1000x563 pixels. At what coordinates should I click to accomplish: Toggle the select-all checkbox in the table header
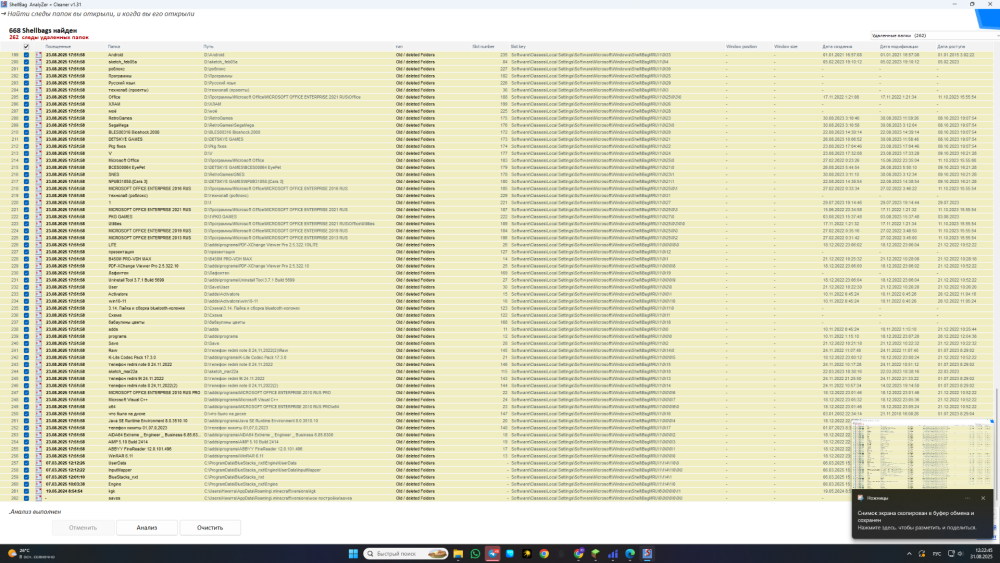[26, 47]
